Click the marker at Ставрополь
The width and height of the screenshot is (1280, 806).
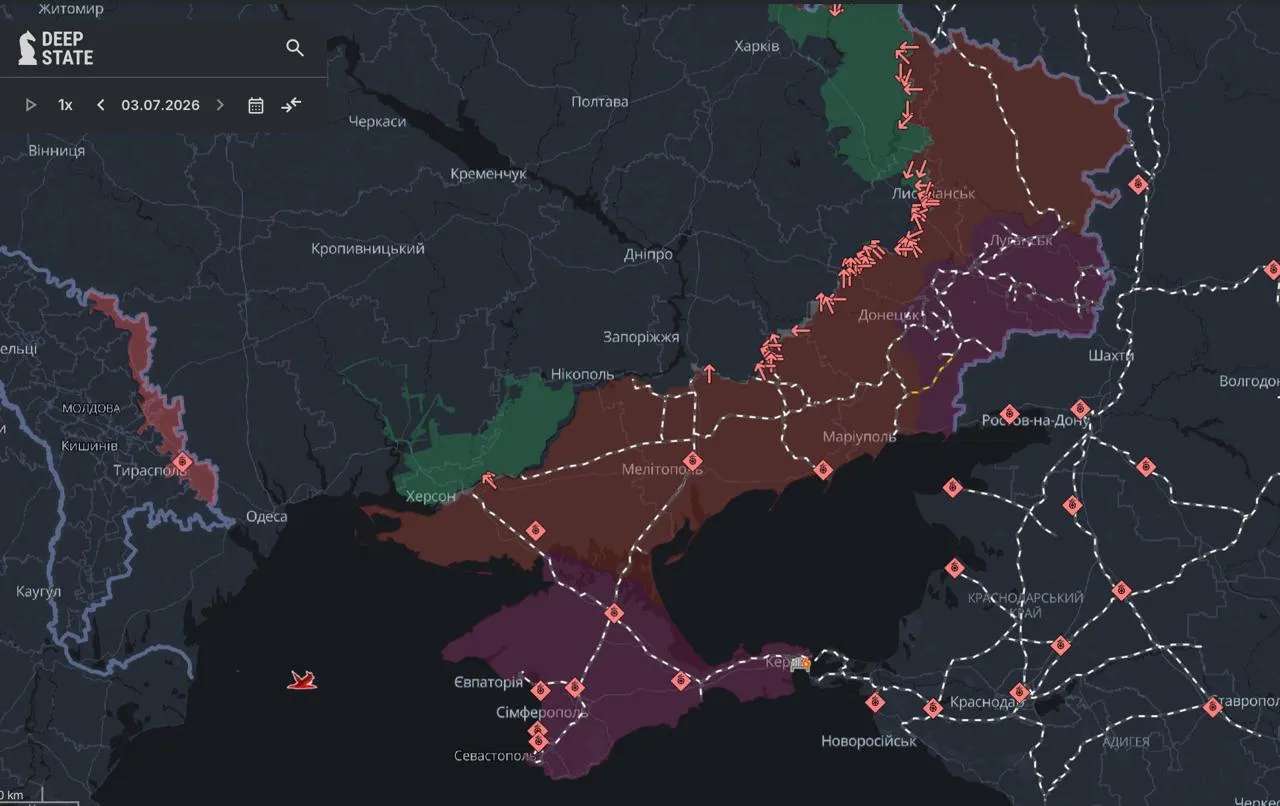(x=1213, y=707)
